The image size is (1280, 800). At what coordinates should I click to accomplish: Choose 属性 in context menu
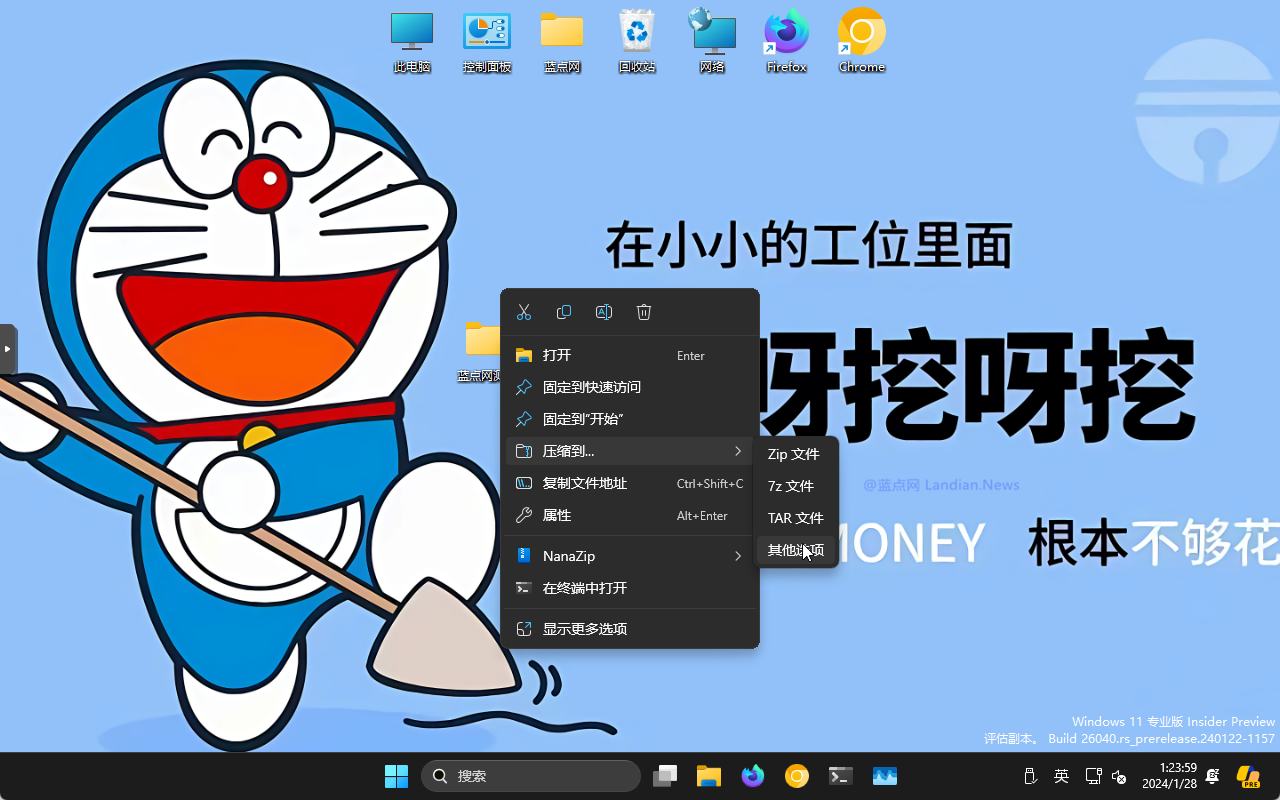coord(630,515)
